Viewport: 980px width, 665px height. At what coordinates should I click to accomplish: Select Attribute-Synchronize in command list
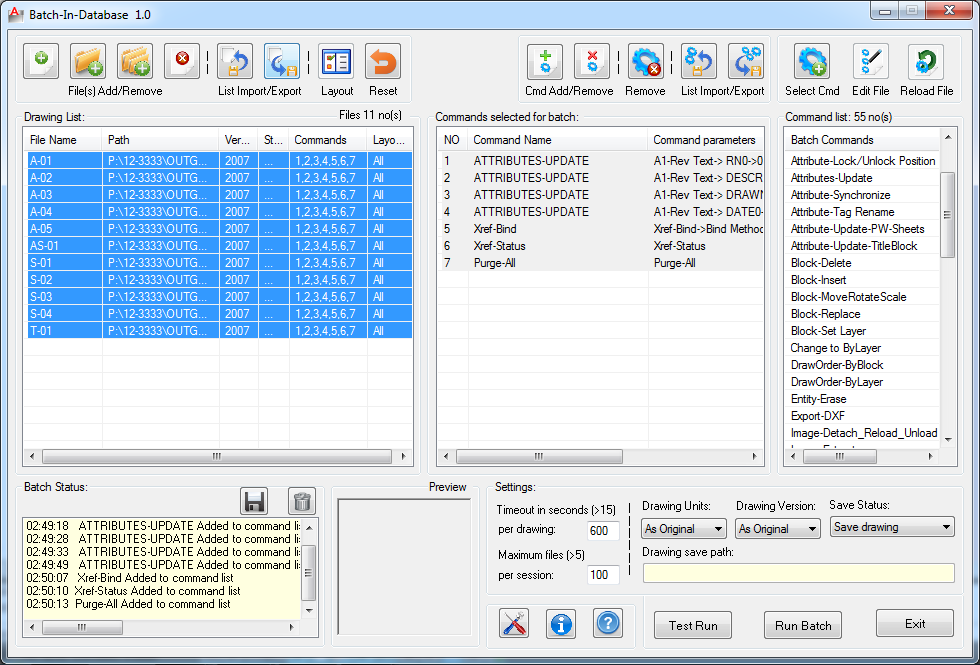coord(862,195)
